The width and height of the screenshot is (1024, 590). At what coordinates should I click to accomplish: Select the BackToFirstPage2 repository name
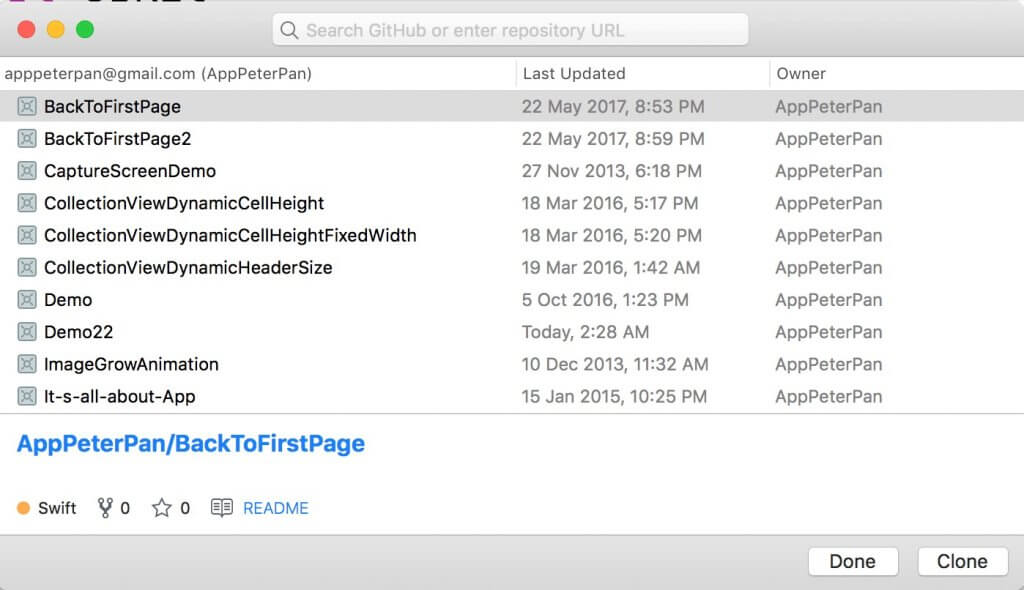click(x=118, y=139)
